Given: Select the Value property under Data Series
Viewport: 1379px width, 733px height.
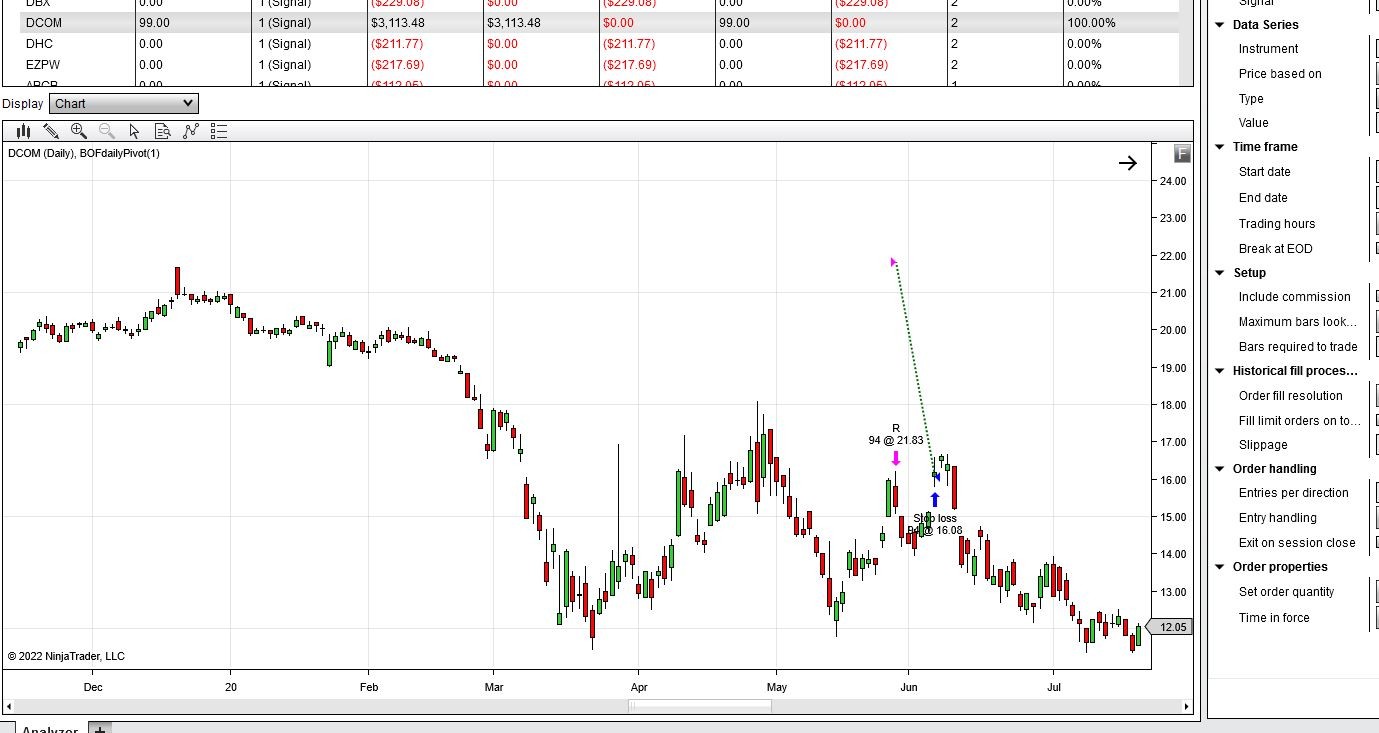Looking at the screenshot, I should point(1253,123).
